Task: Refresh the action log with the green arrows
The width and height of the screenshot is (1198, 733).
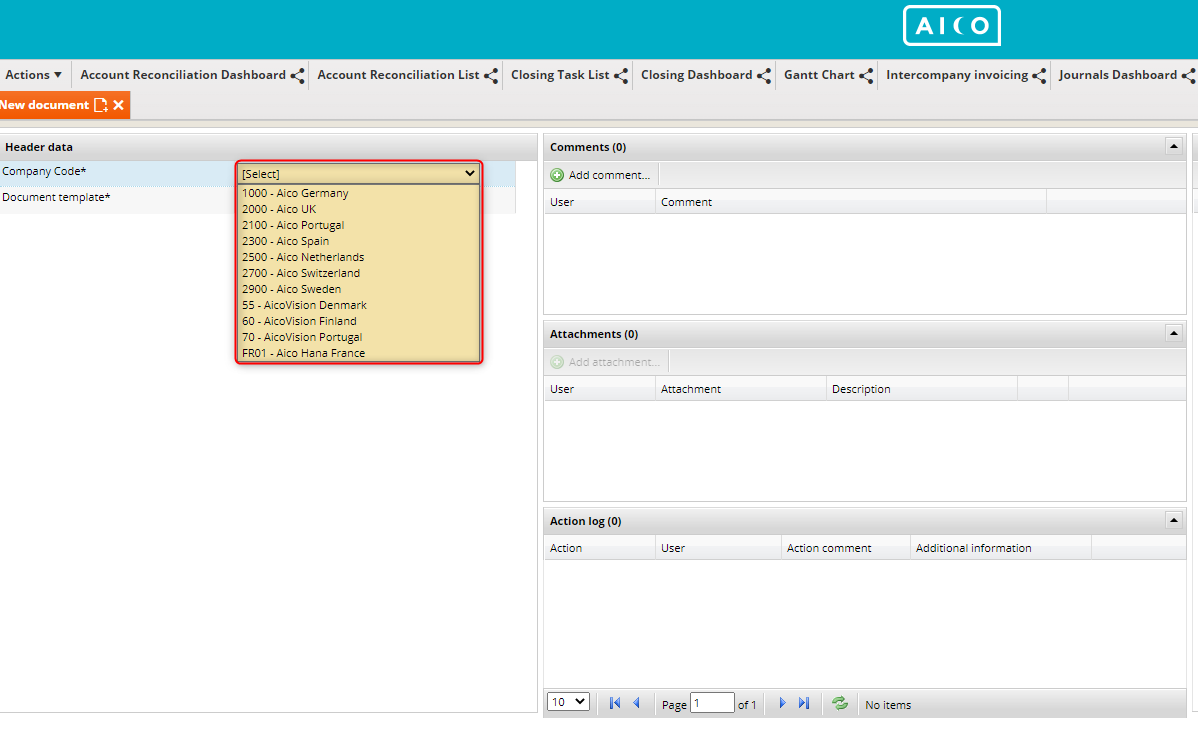Action: click(x=840, y=703)
